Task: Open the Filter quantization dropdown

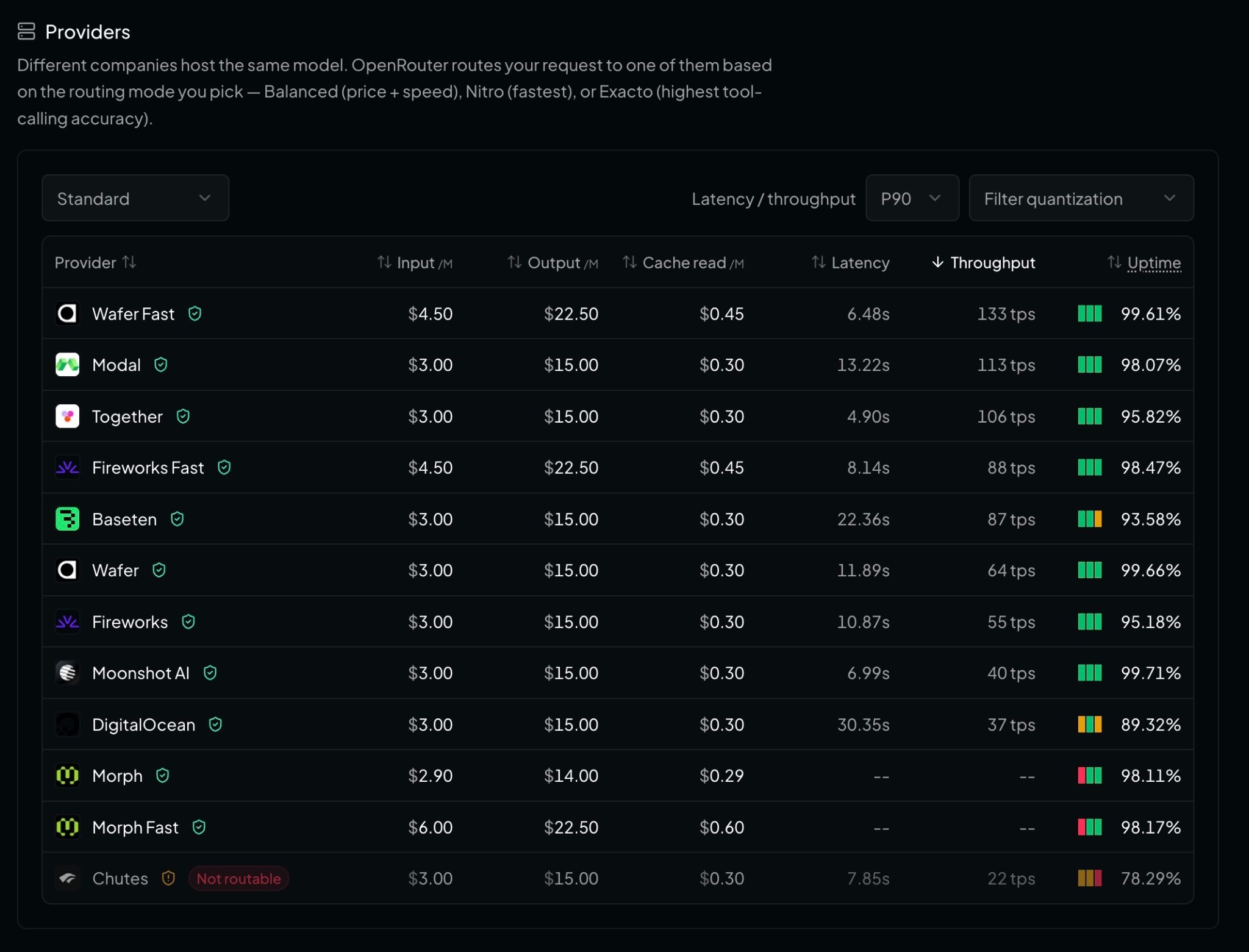Action: tap(1081, 198)
